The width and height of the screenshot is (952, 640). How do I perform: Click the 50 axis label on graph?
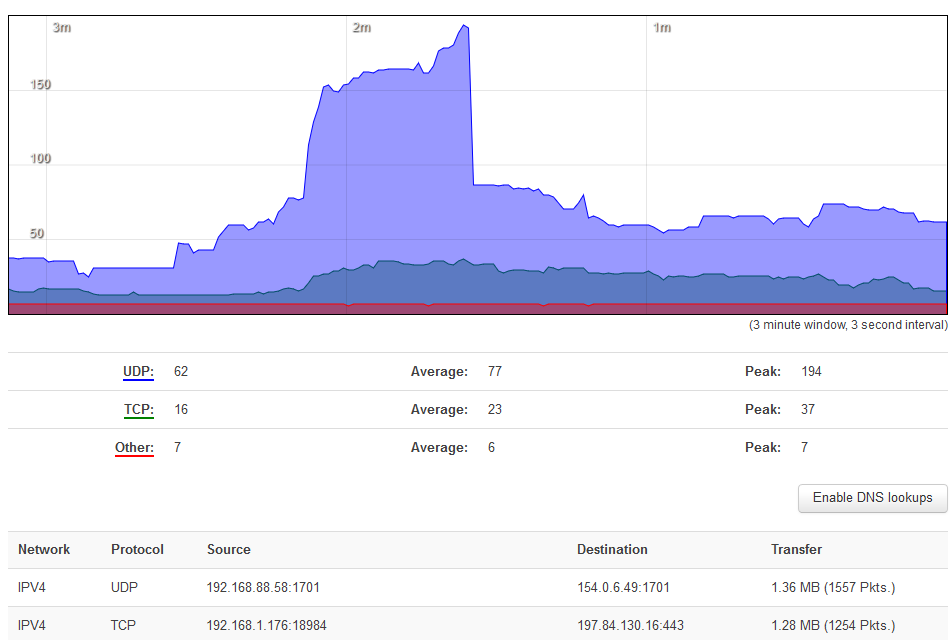point(37,233)
